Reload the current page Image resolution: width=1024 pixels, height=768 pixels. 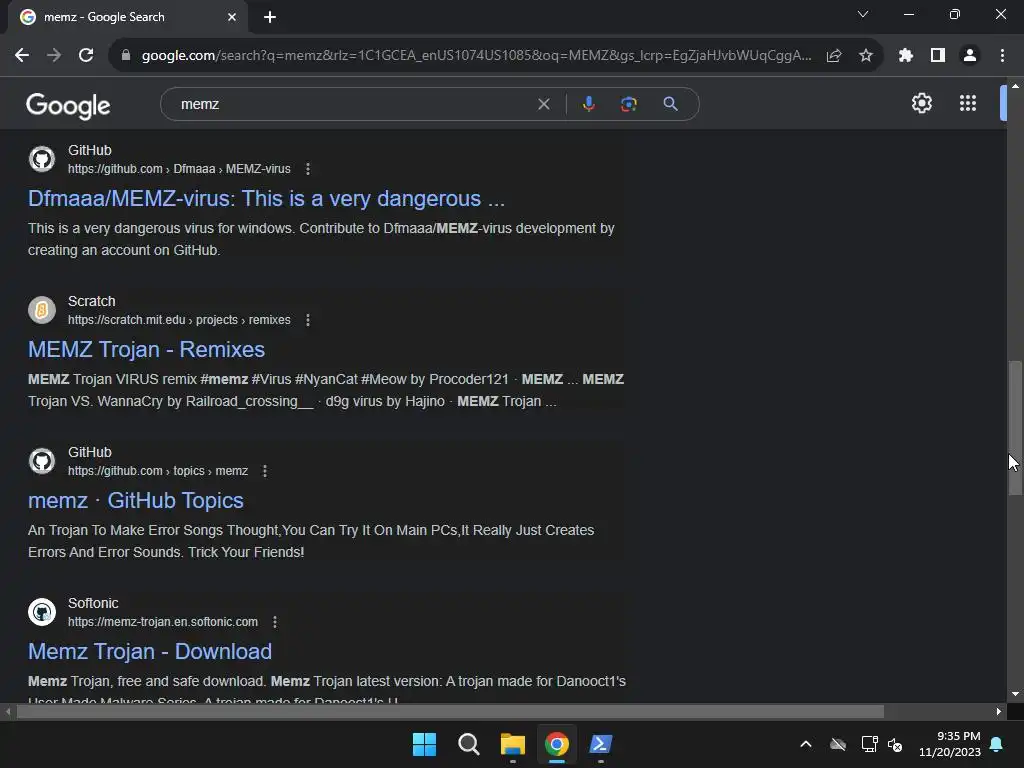[x=86, y=56]
